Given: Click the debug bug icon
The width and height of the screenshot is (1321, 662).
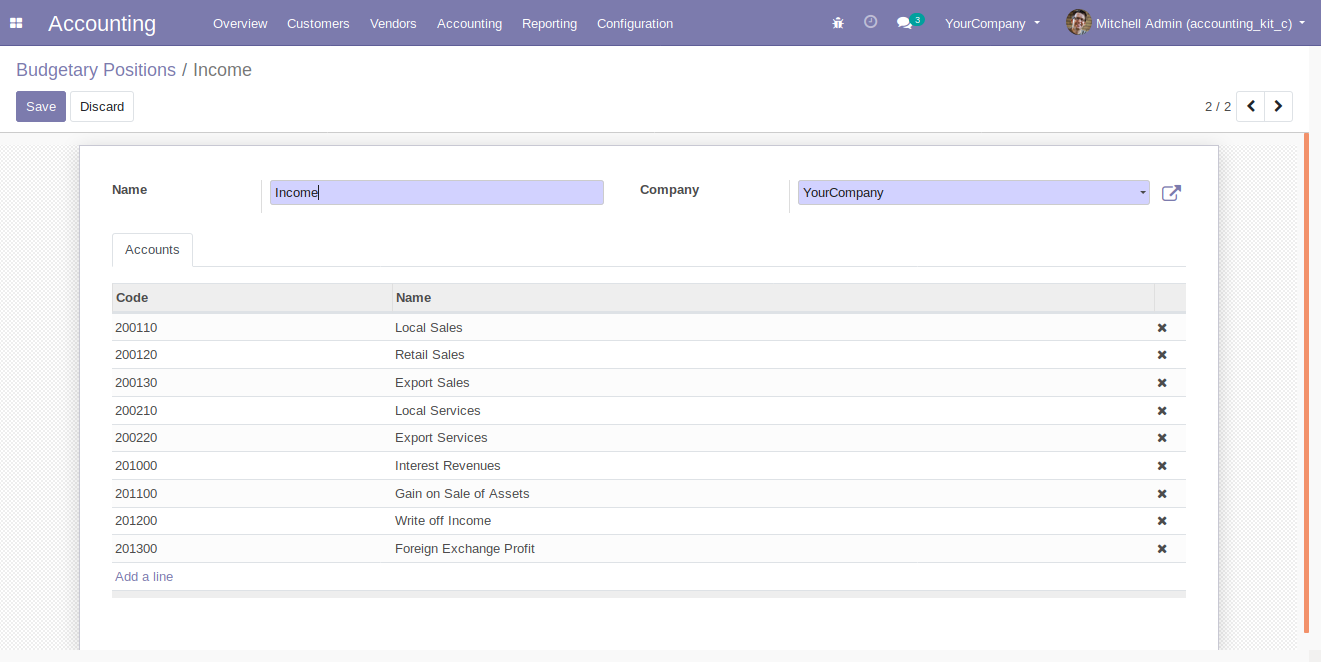Looking at the screenshot, I should click(x=838, y=23).
